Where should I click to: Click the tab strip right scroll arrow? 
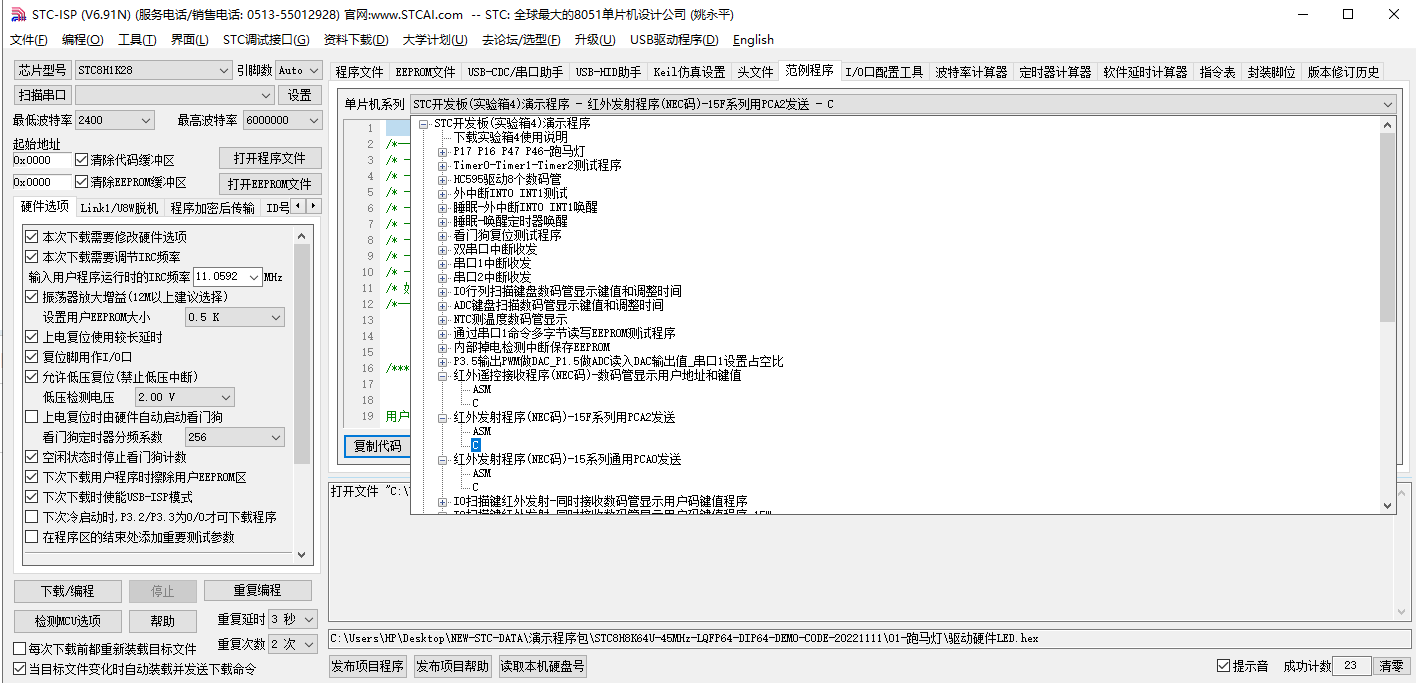pos(314,206)
